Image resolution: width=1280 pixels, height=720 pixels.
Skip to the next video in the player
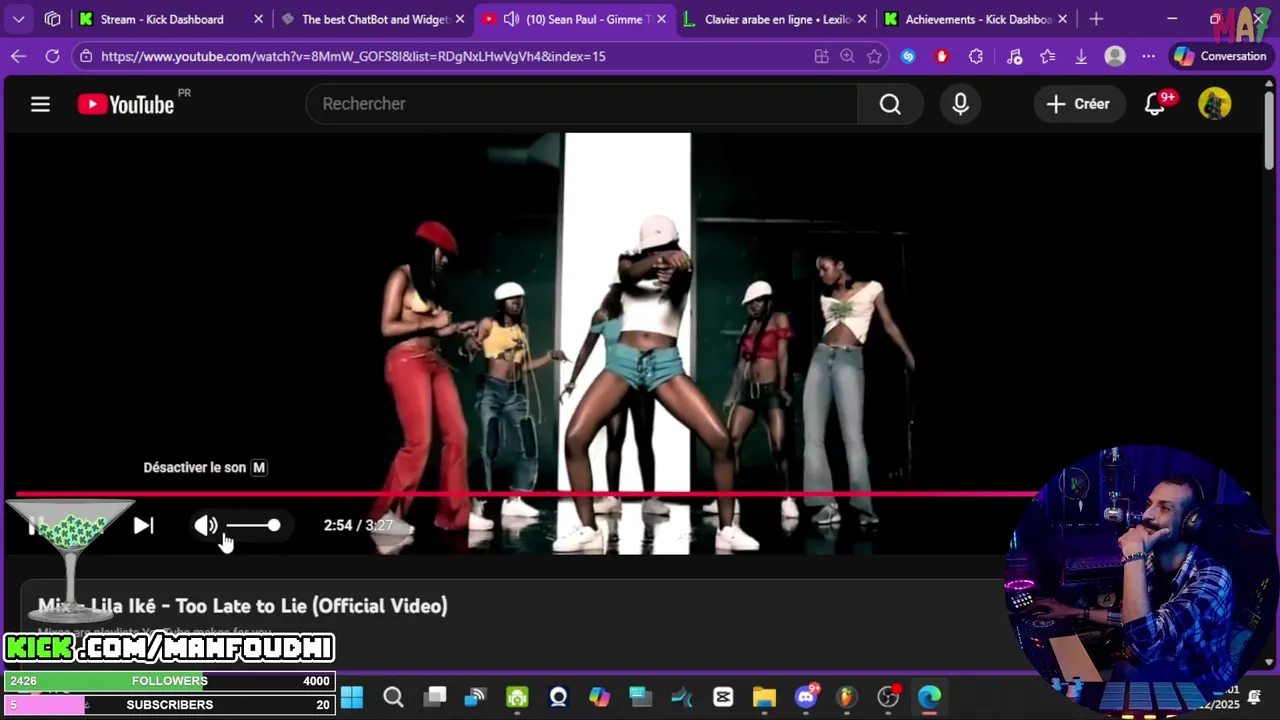pyautogui.click(x=143, y=525)
